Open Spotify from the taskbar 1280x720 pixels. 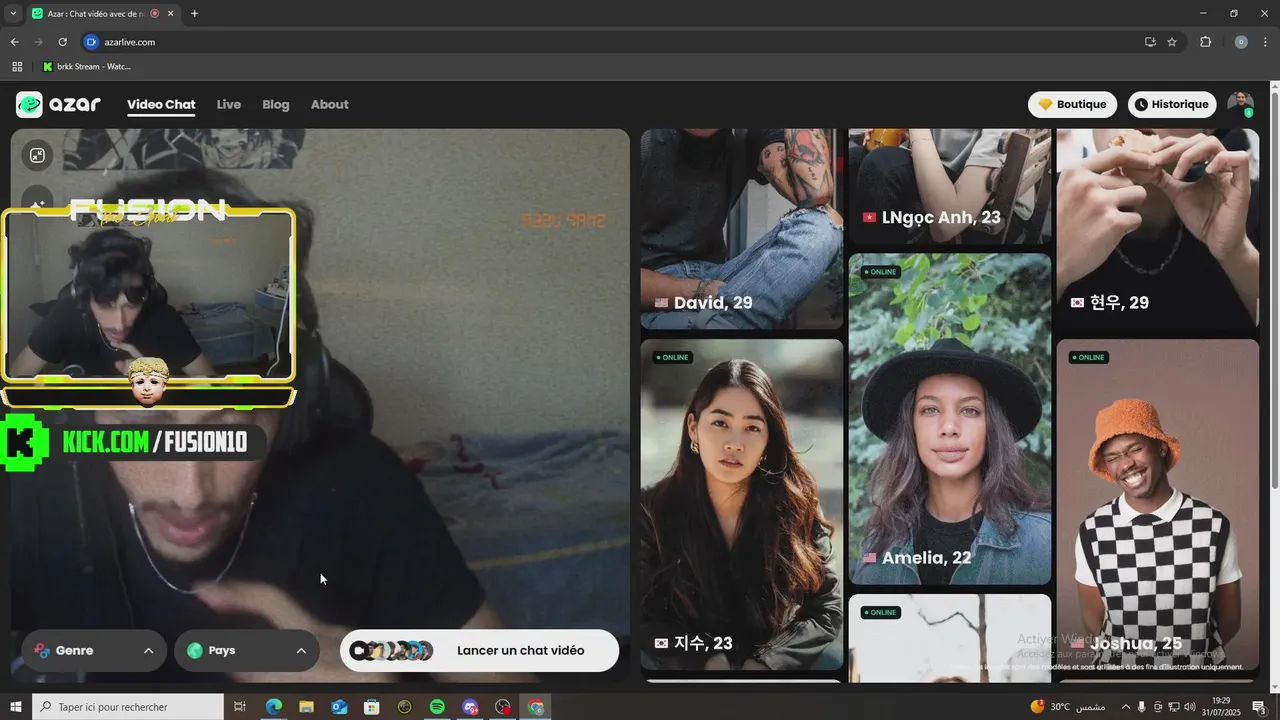pos(437,707)
